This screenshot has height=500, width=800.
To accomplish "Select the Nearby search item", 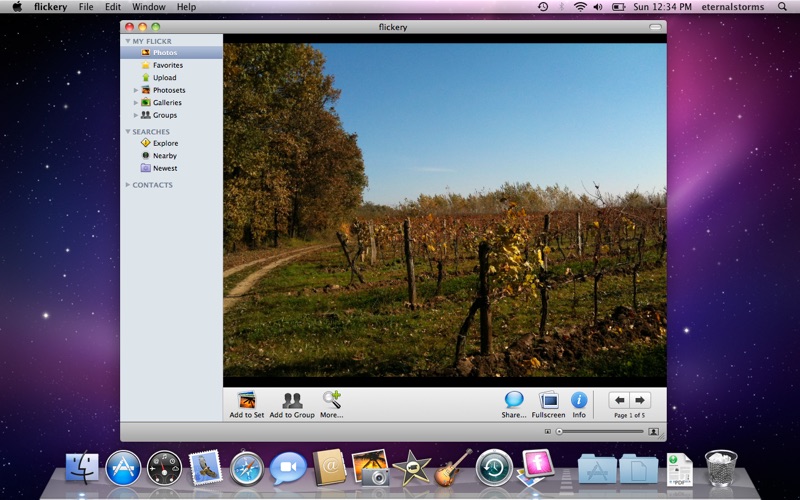I will pos(164,156).
